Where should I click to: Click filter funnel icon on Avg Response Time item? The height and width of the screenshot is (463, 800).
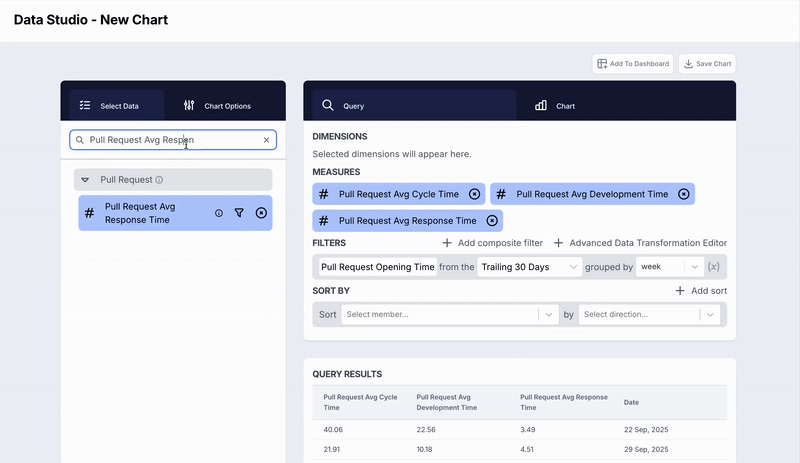[239, 213]
